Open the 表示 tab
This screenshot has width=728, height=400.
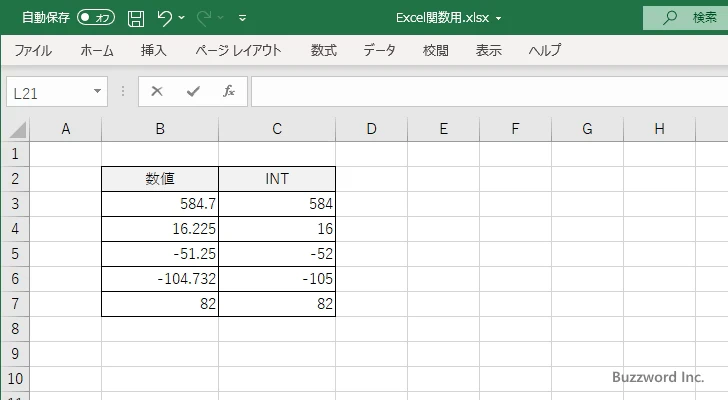pos(488,50)
